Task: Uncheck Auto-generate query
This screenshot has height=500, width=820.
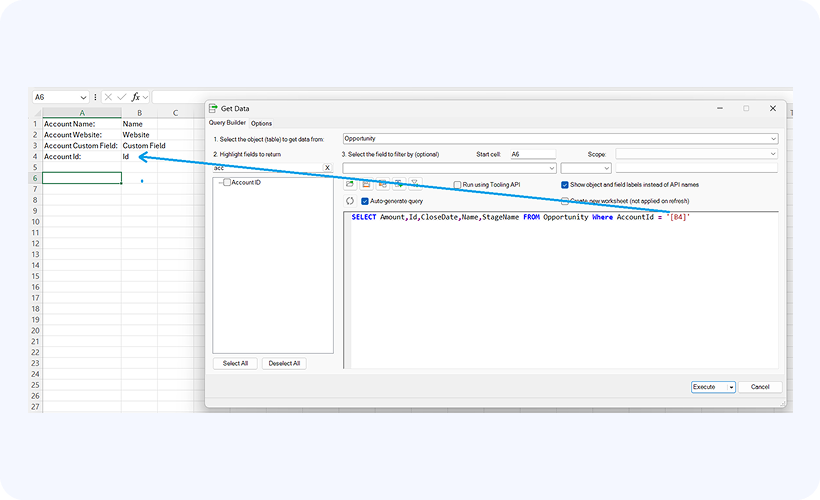Action: coord(365,201)
